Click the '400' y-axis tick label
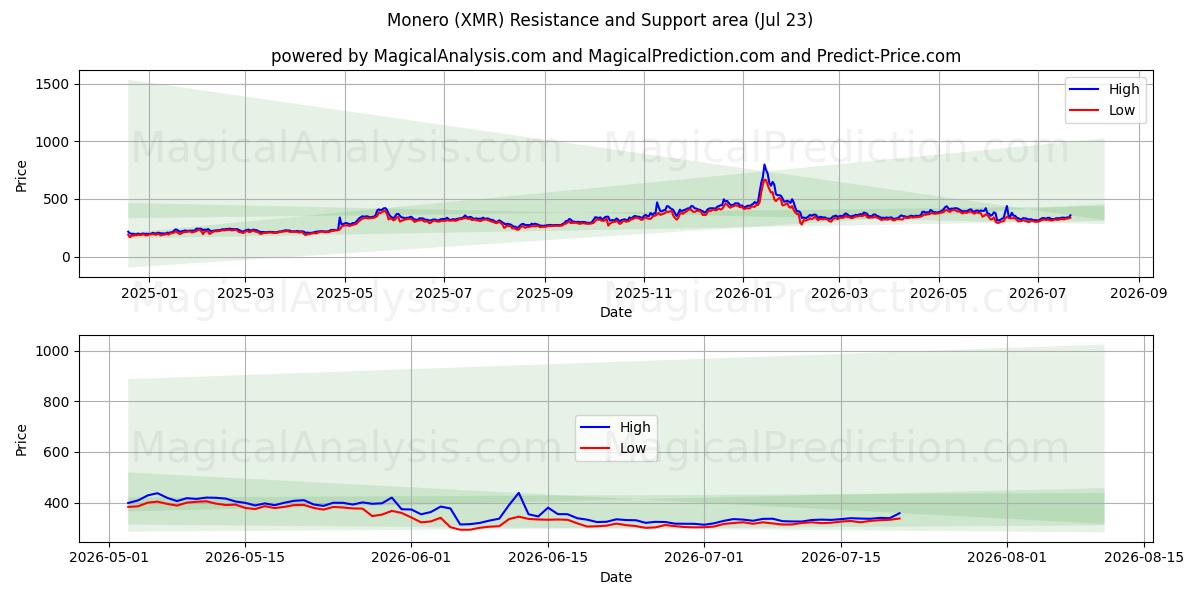Image resolution: width=1200 pixels, height=600 pixels. click(x=57, y=503)
